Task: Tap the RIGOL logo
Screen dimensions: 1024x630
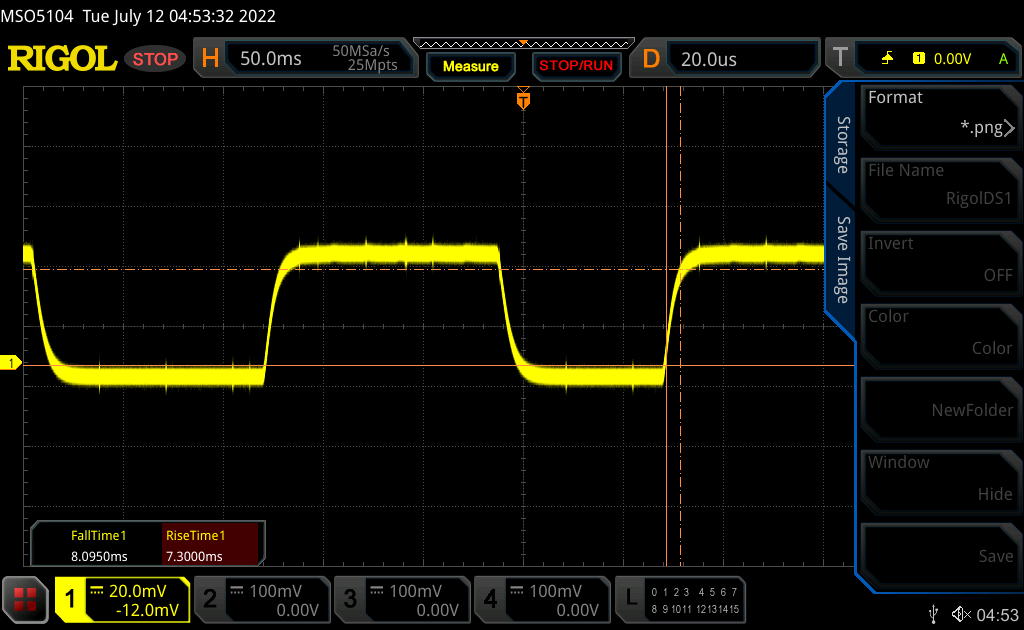Action: [x=62, y=59]
